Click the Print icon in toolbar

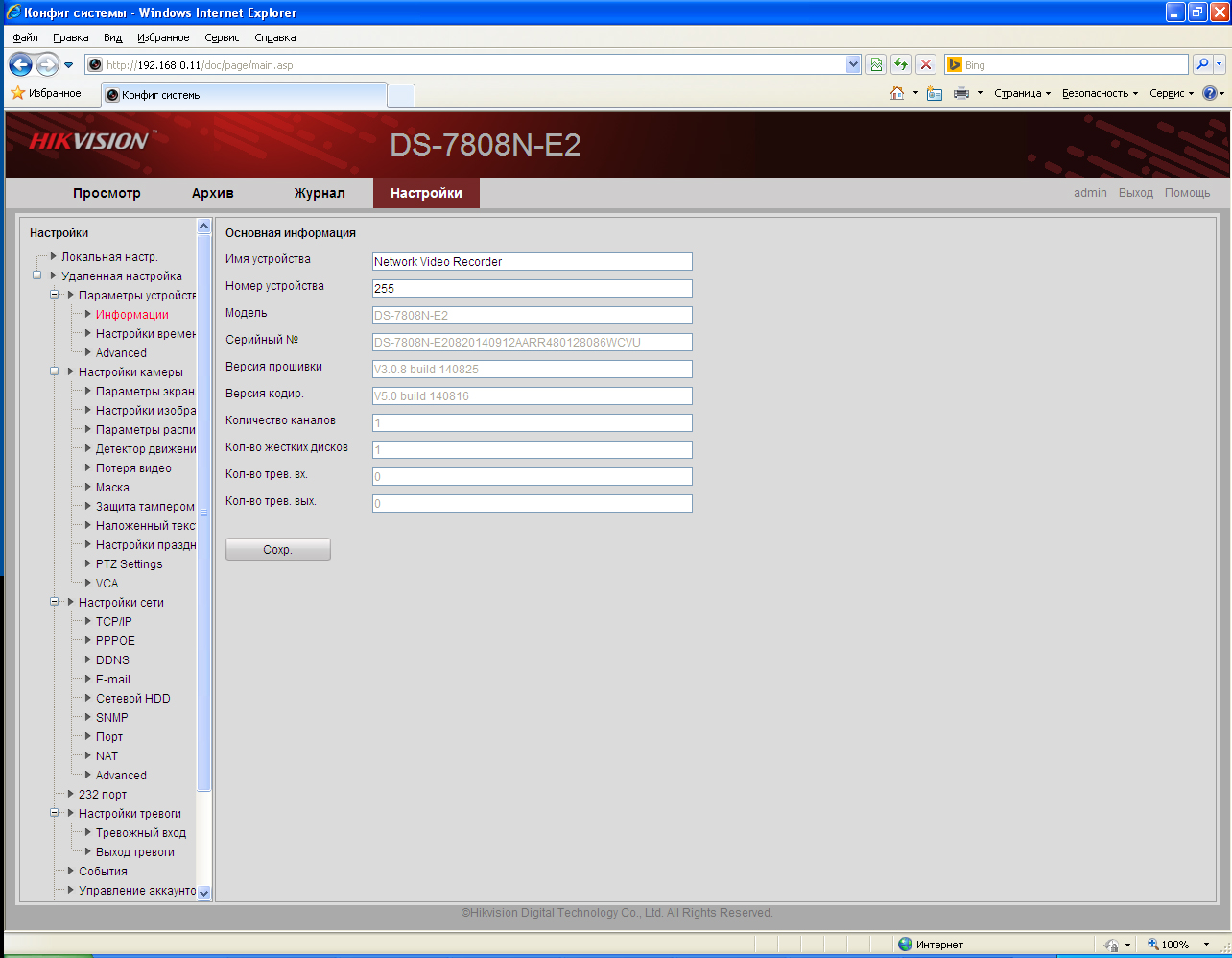click(x=961, y=93)
